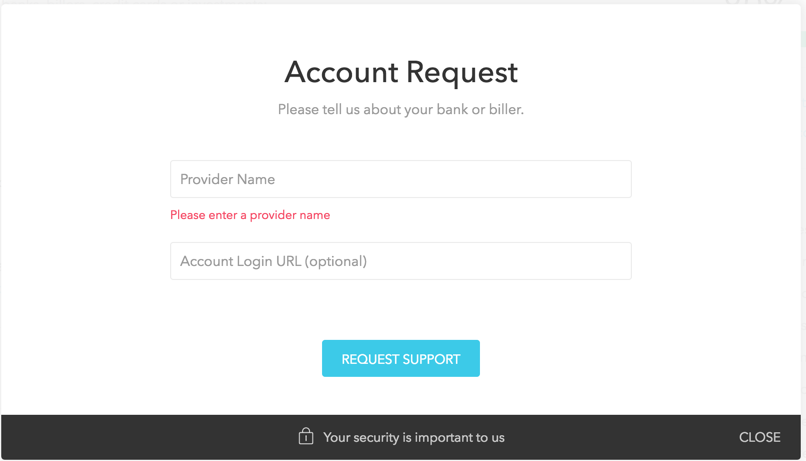Image resolution: width=806 pixels, height=461 pixels.
Task: Click the Provider Name input field
Action: [400, 179]
